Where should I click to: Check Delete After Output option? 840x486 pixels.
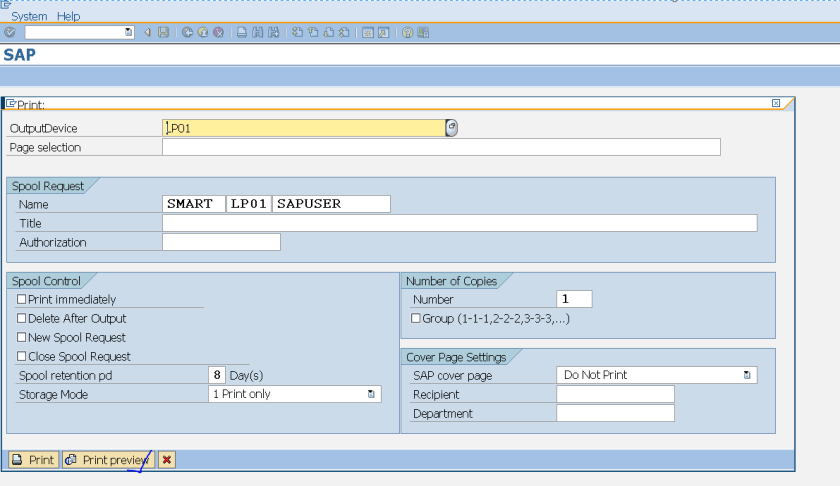click(22, 318)
